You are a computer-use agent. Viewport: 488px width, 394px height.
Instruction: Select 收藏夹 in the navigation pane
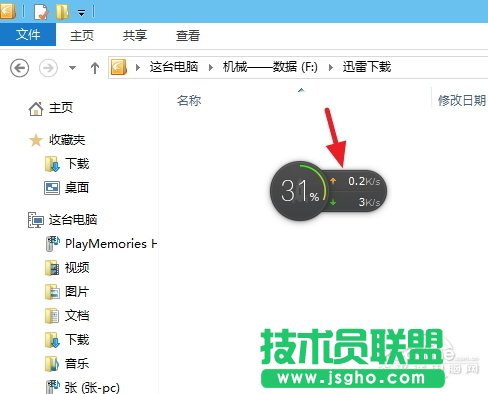[x=67, y=140]
